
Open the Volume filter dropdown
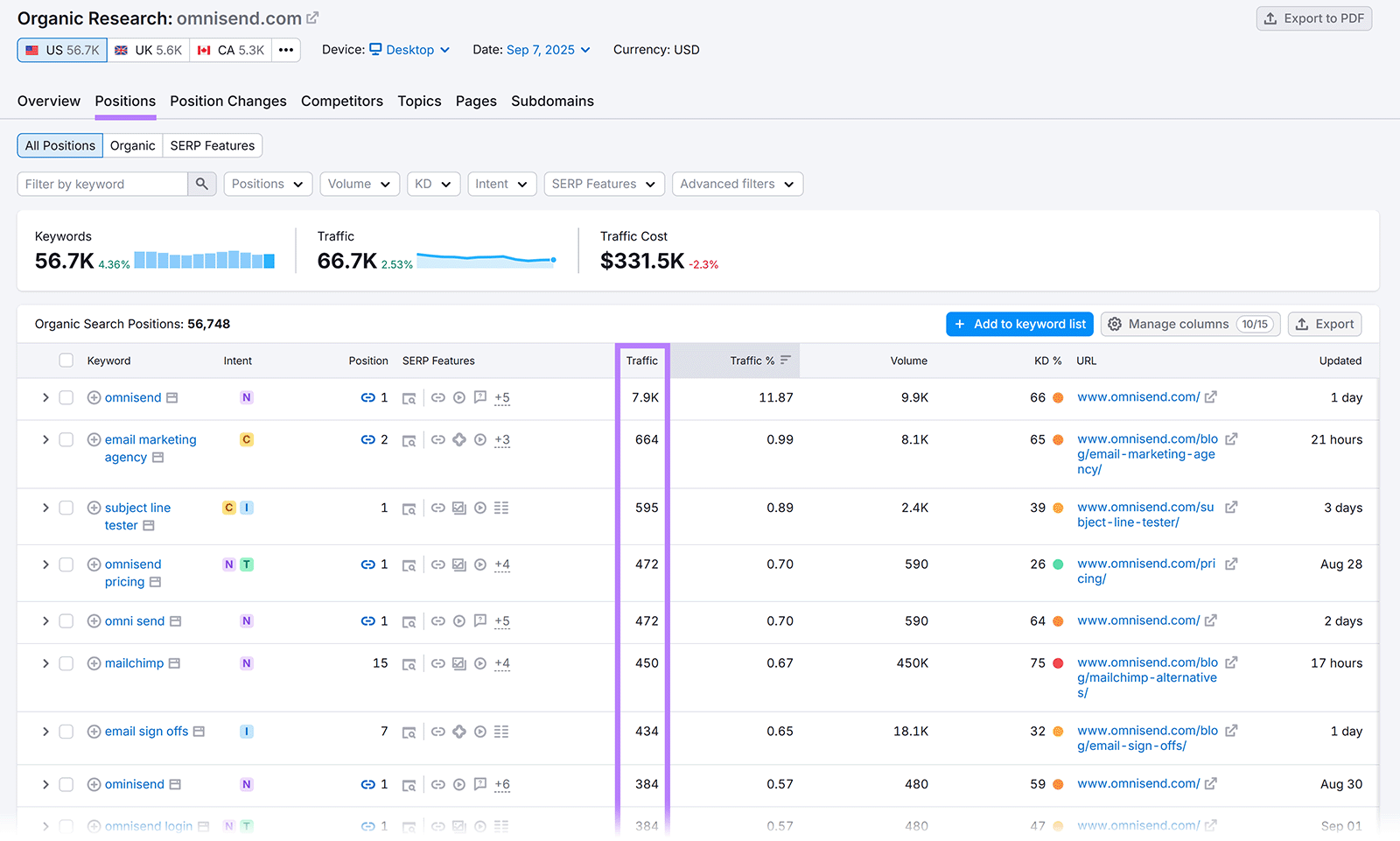coord(359,184)
